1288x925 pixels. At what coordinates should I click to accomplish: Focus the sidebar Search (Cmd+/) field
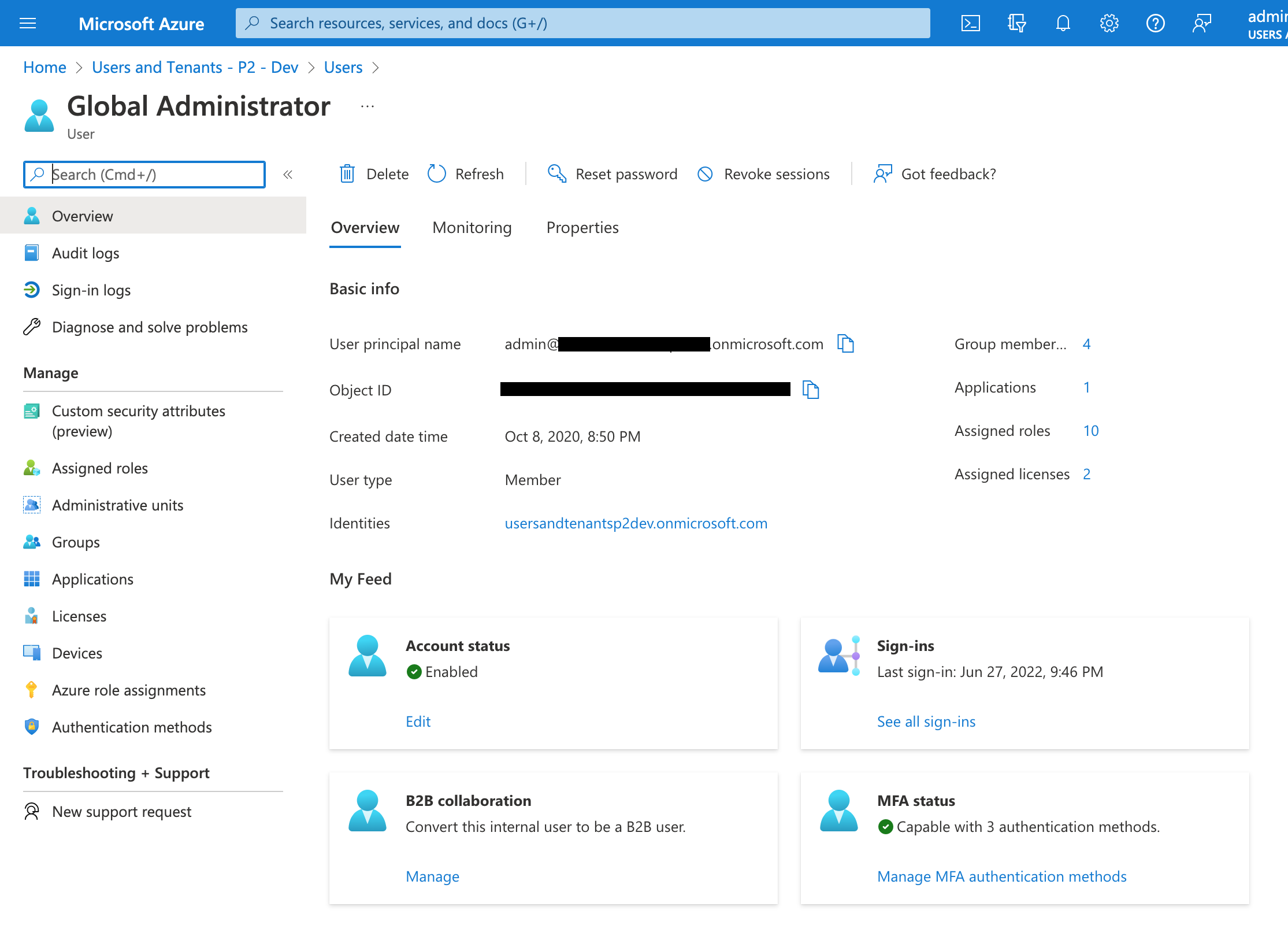pyautogui.click(x=144, y=175)
